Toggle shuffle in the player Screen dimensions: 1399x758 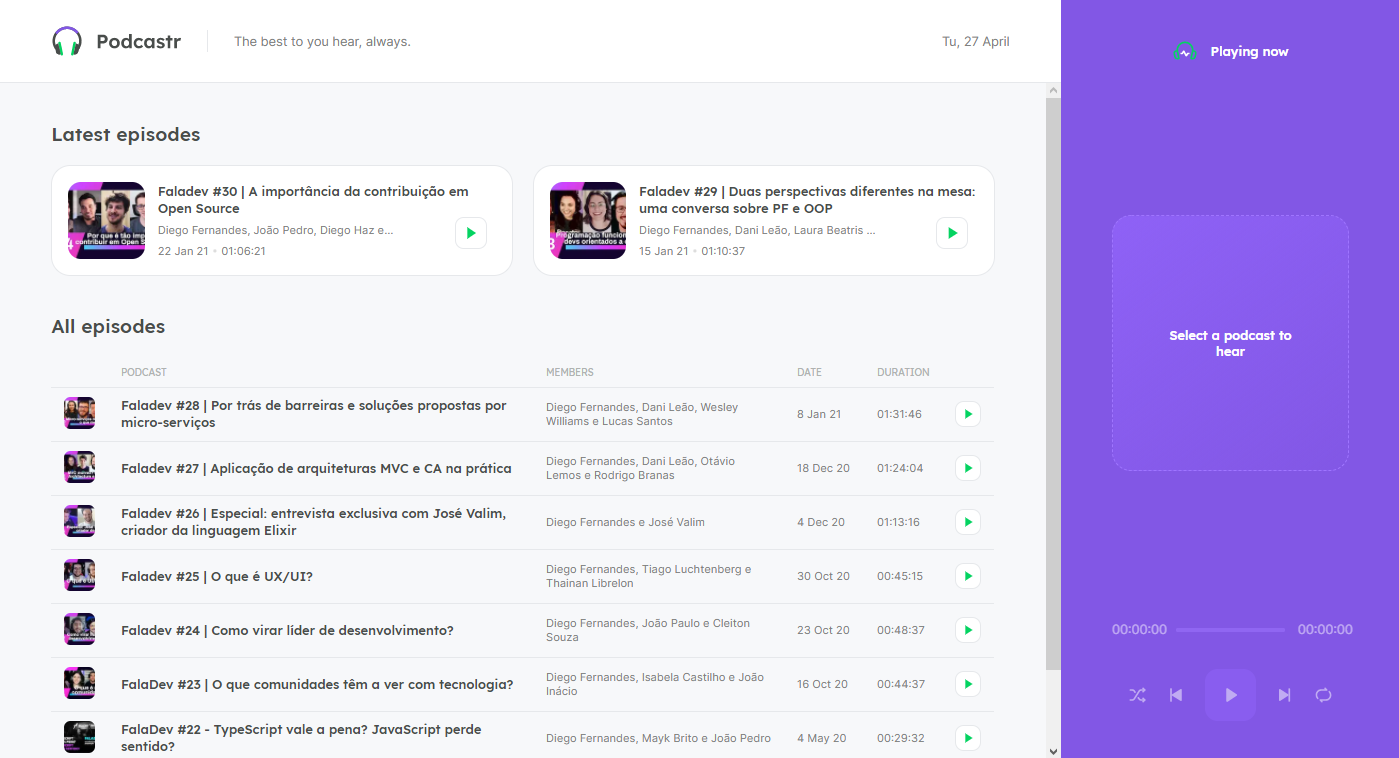click(1137, 695)
